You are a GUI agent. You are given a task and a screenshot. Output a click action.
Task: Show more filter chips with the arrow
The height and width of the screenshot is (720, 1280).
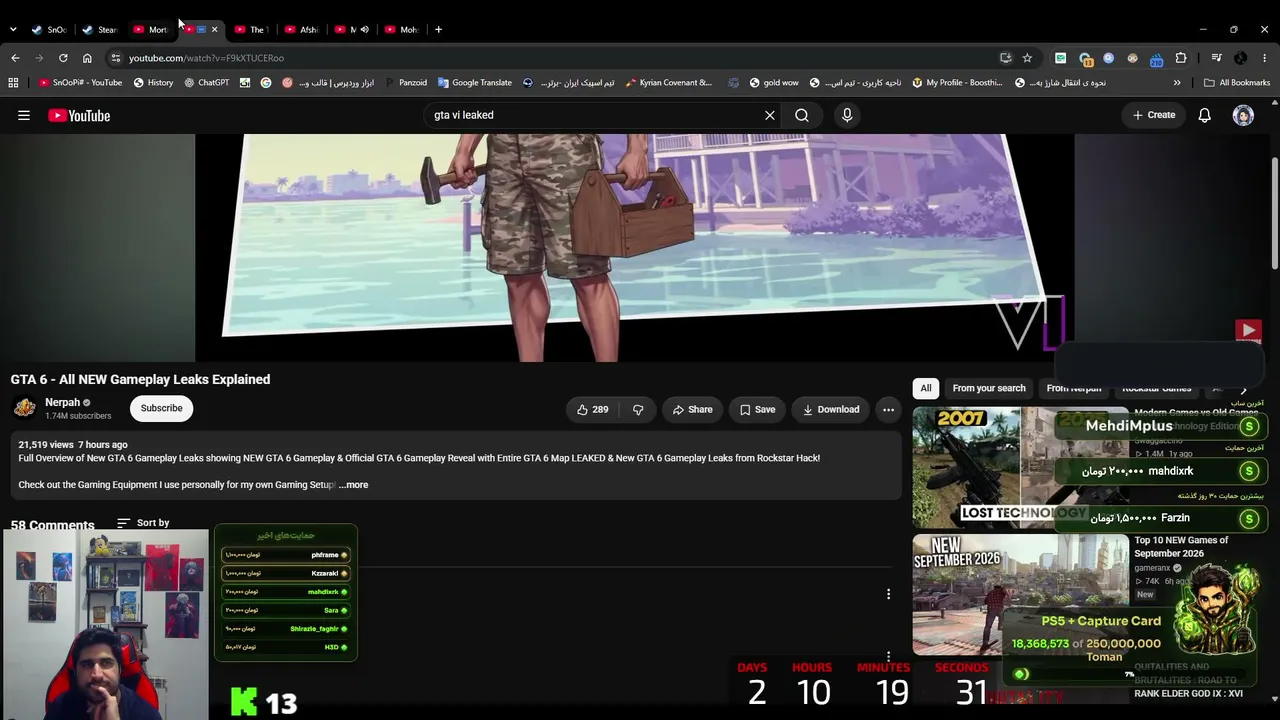coord(1243,390)
